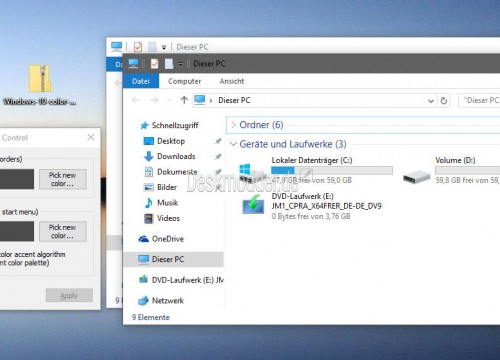The width and height of the screenshot is (500, 360).
Task: Click the pin icon next to Desktop
Action: pyautogui.click(x=218, y=141)
